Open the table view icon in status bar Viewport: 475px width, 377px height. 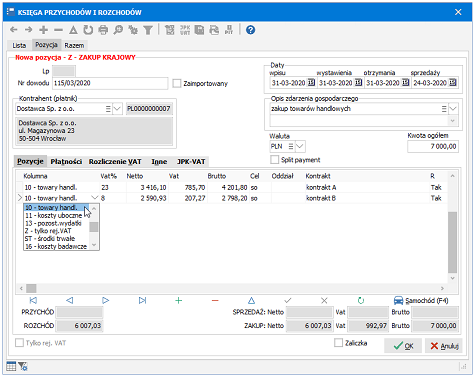click(x=11, y=366)
